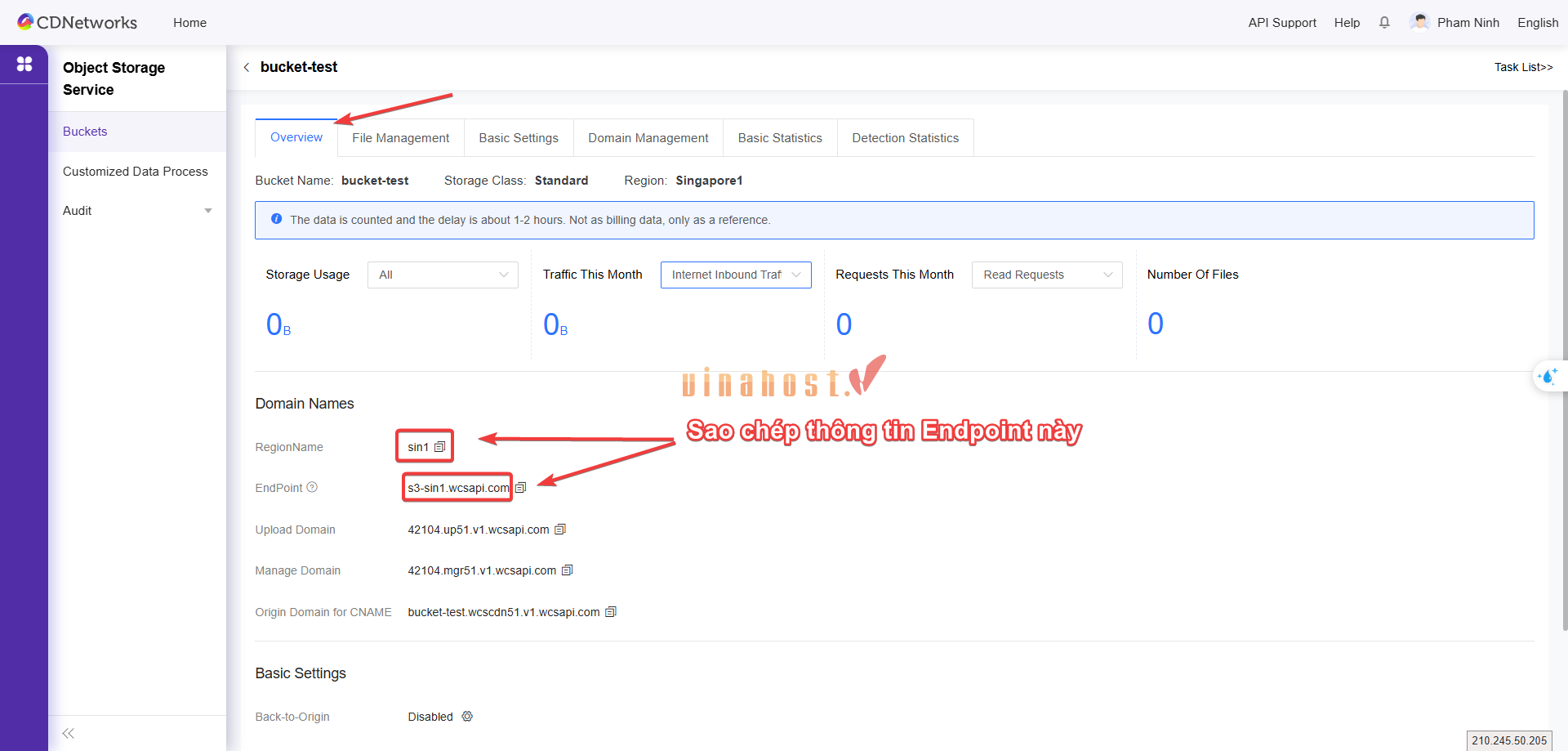Open the Storage Usage All dropdown
Viewport: 1568px width, 751px height.
(x=443, y=275)
